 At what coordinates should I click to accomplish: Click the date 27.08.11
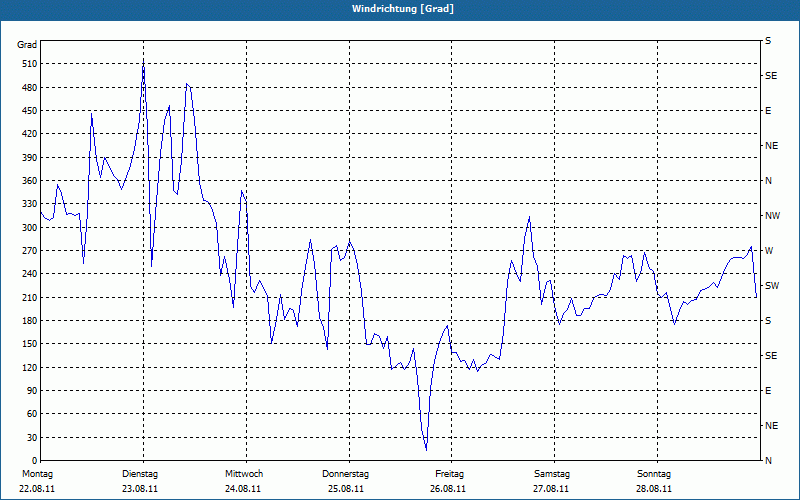tap(551, 489)
